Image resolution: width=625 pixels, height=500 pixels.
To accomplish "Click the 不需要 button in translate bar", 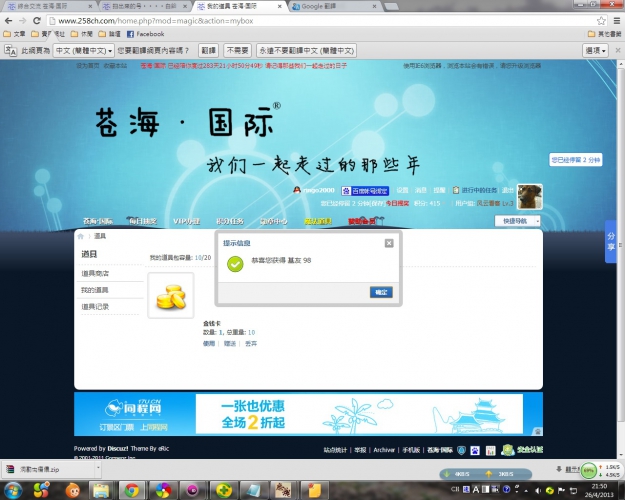I will tap(237, 49).
